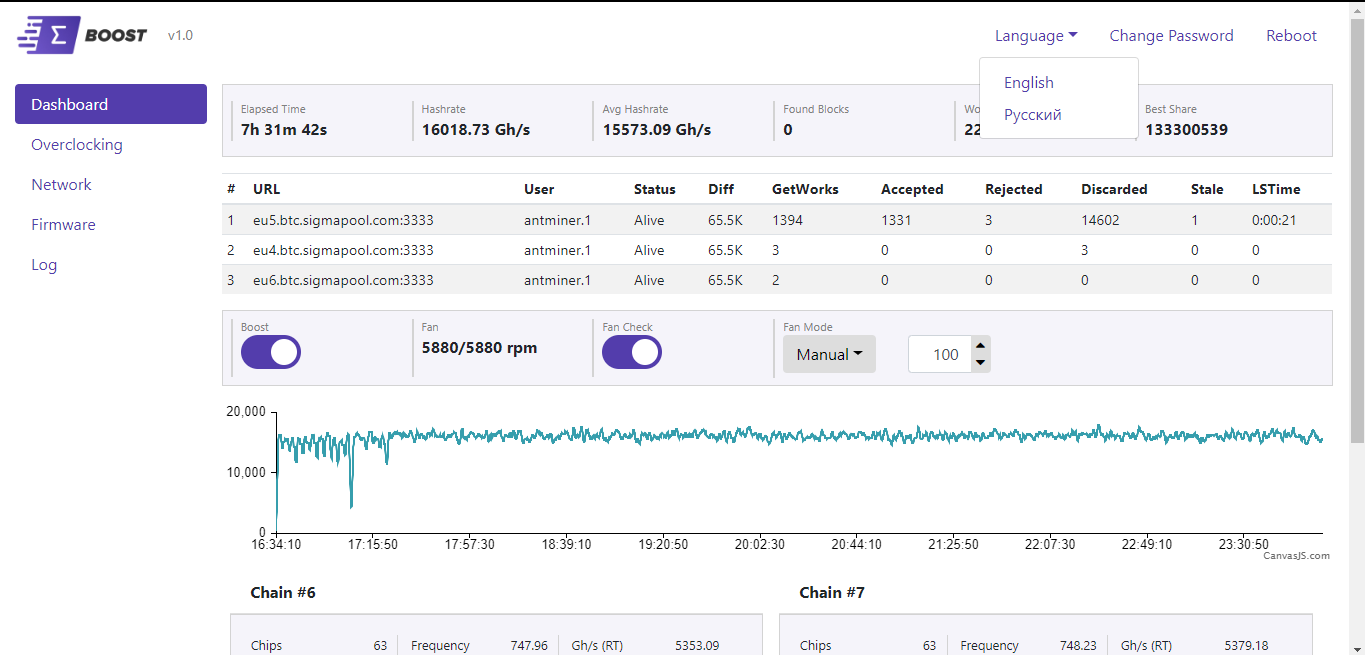This screenshot has width=1365, height=655.
Task: Collapse the Language dropdown
Action: 1036,35
